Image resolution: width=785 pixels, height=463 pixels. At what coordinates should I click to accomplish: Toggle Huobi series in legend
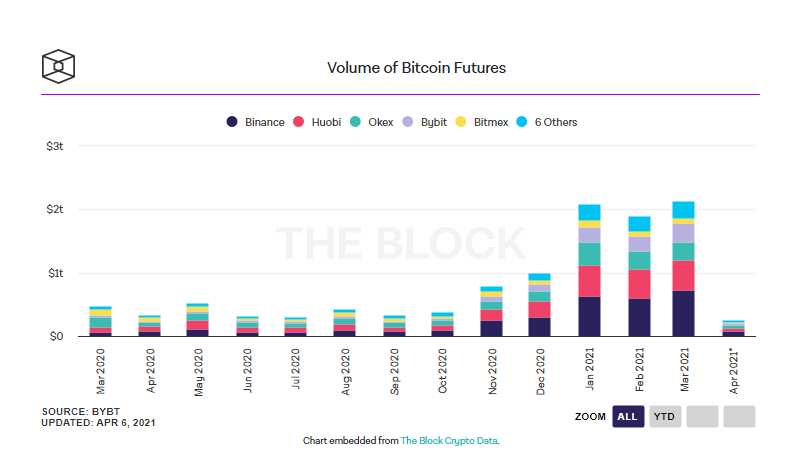click(x=319, y=122)
